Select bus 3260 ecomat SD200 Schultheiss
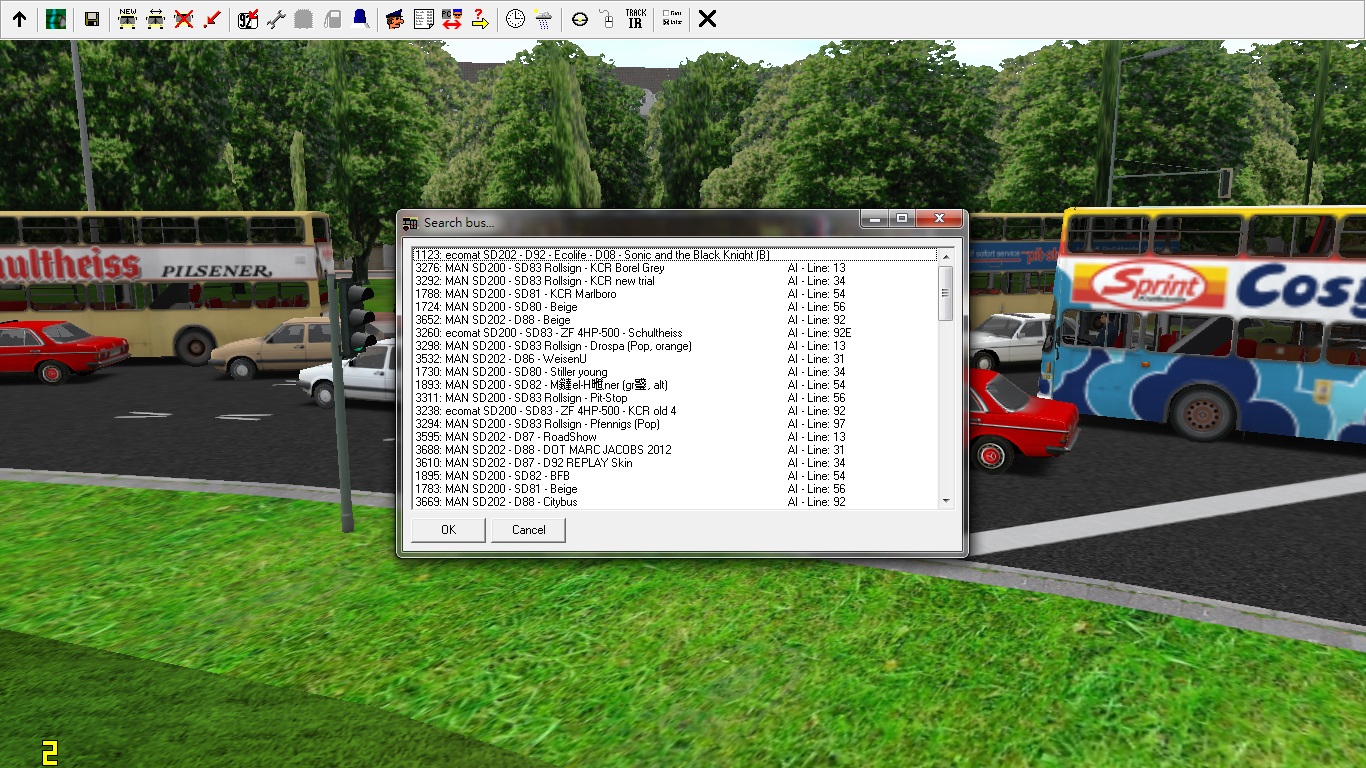 click(x=563, y=333)
